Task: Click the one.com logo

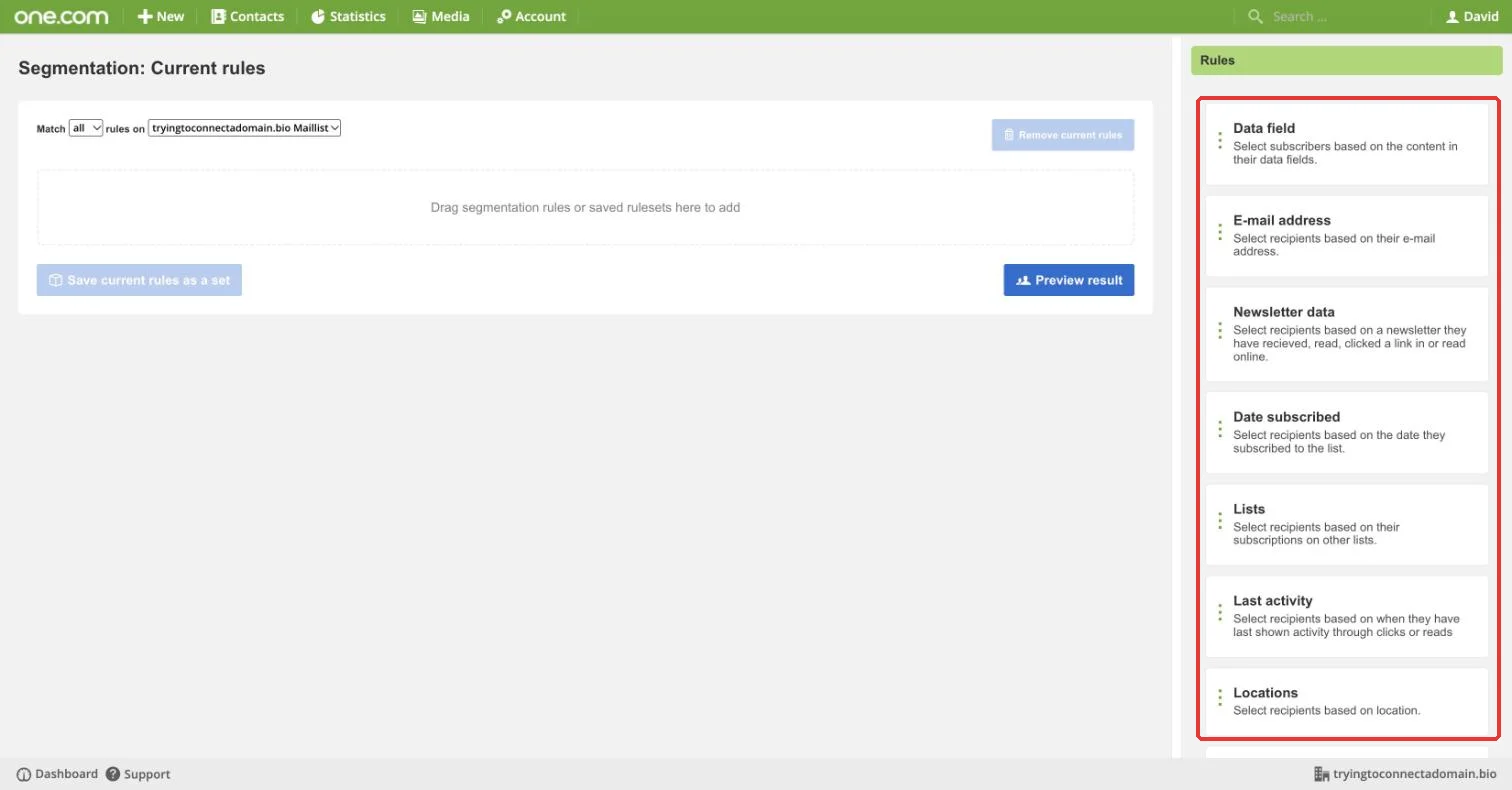Action: (61, 16)
